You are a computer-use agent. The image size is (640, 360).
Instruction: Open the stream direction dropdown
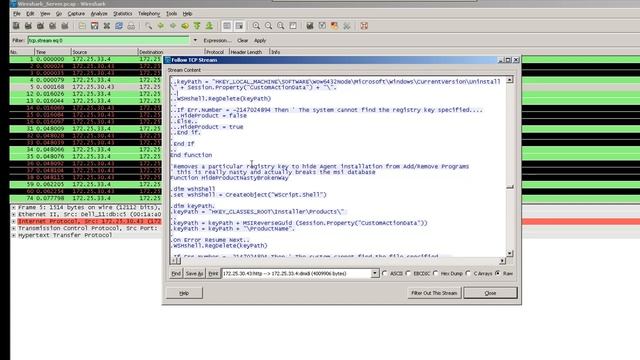(x=375, y=273)
